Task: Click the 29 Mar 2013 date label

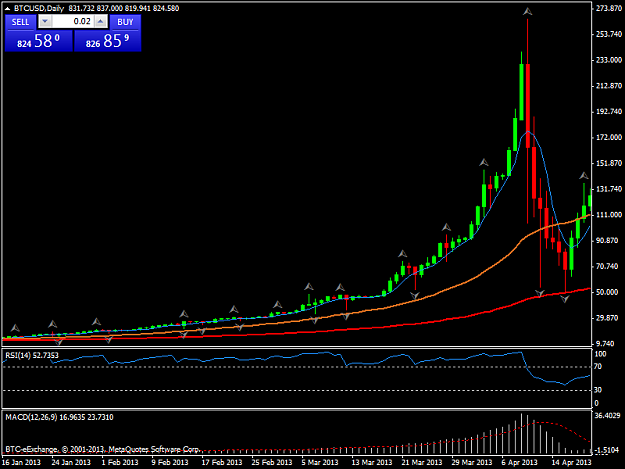Action: click(x=472, y=462)
